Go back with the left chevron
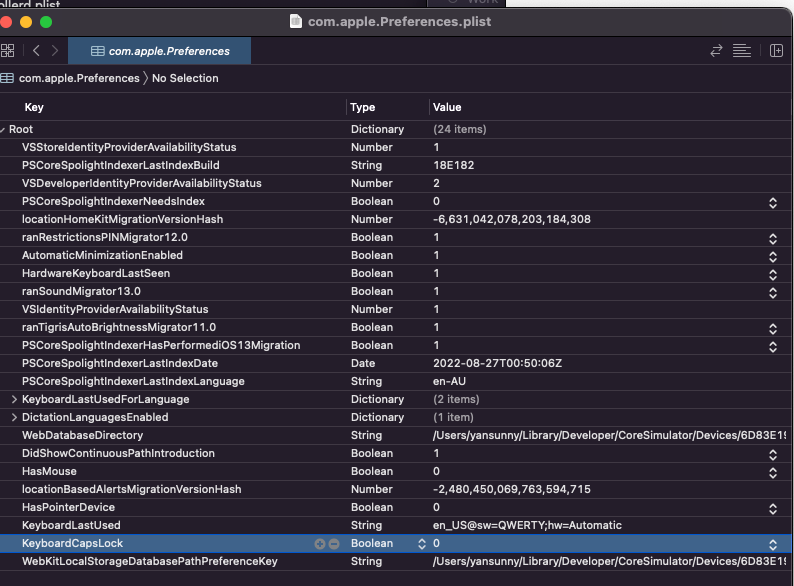The height and width of the screenshot is (586, 794). pyautogui.click(x=36, y=51)
